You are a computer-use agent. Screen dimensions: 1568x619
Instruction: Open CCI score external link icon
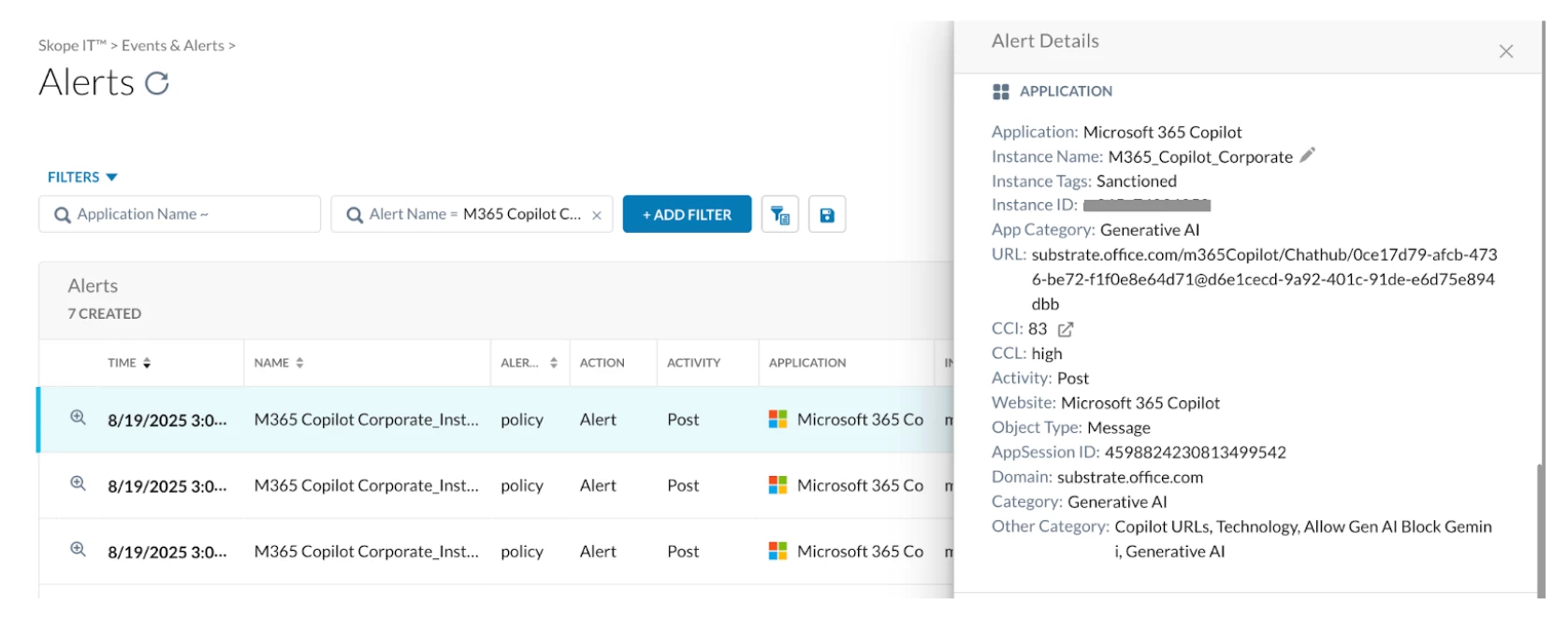tap(1066, 329)
